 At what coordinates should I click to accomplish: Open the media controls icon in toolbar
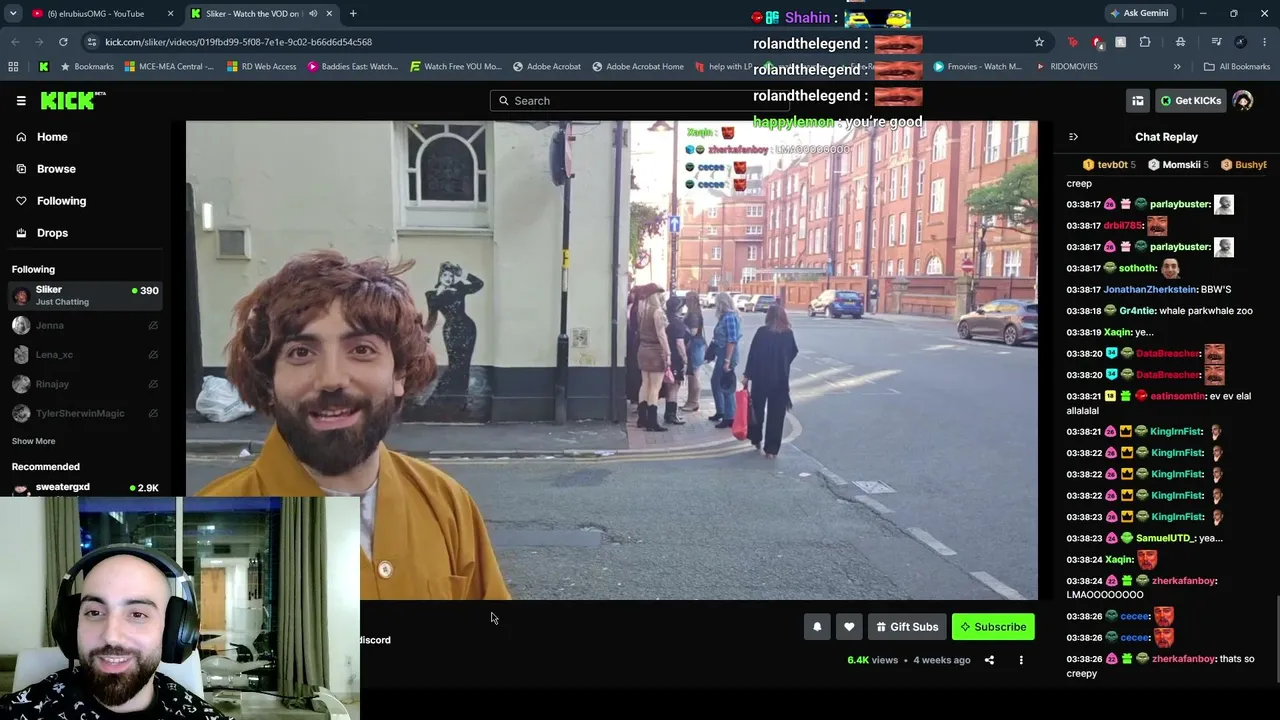point(1216,42)
